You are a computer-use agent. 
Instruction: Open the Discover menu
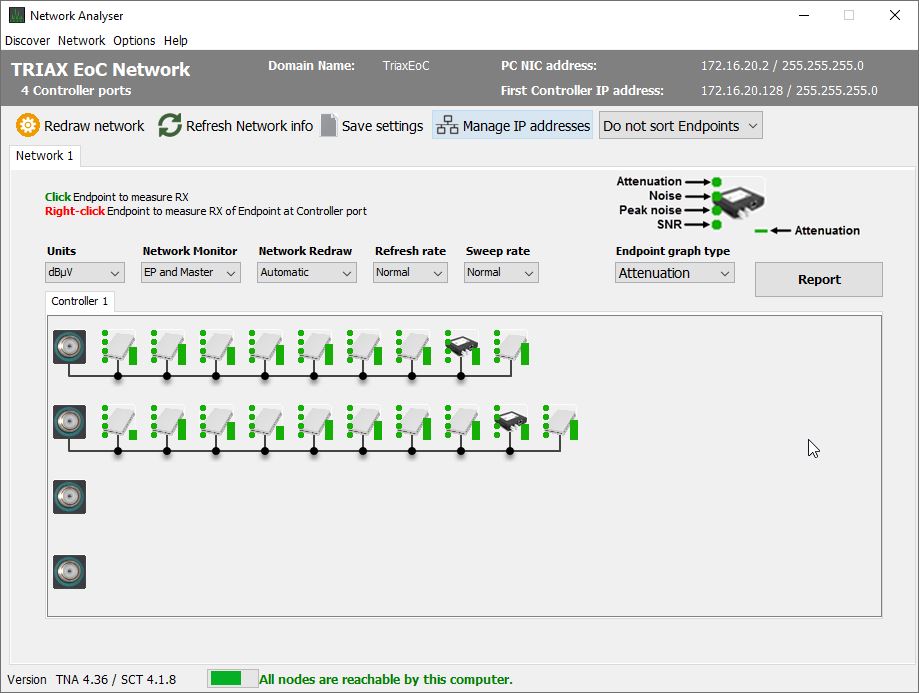[x=27, y=40]
